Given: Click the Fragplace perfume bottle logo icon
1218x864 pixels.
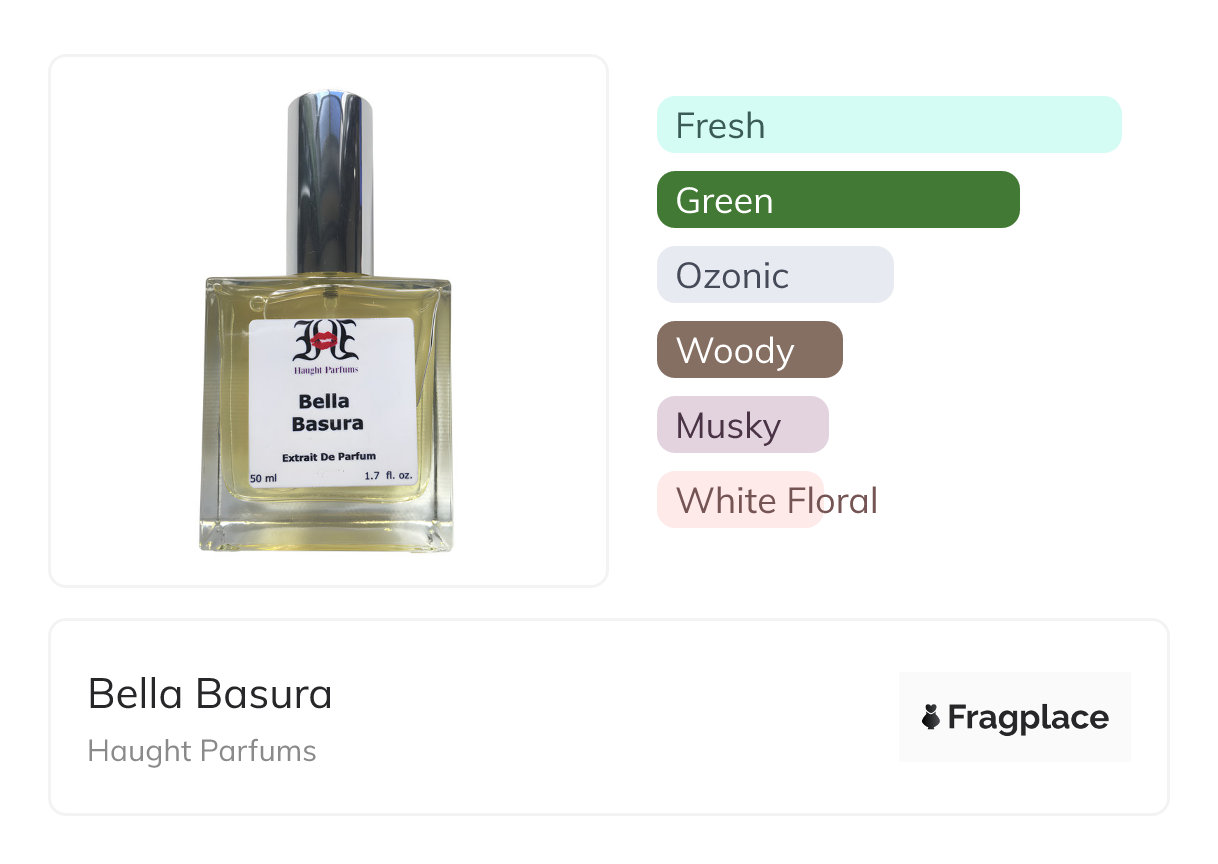Looking at the screenshot, I should coord(930,717).
